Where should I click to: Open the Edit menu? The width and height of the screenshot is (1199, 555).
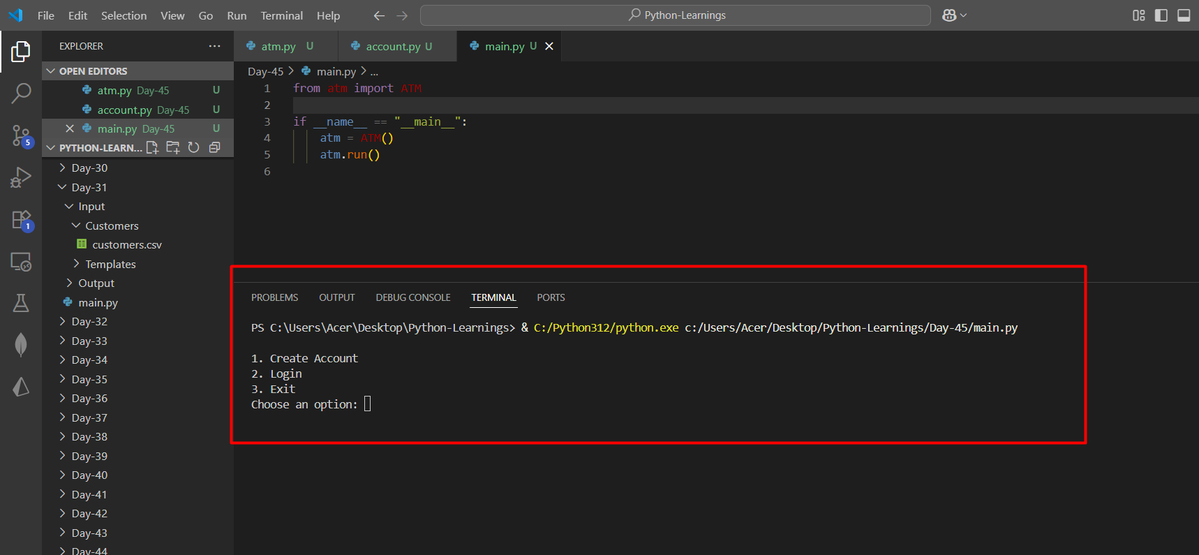tap(77, 15)
